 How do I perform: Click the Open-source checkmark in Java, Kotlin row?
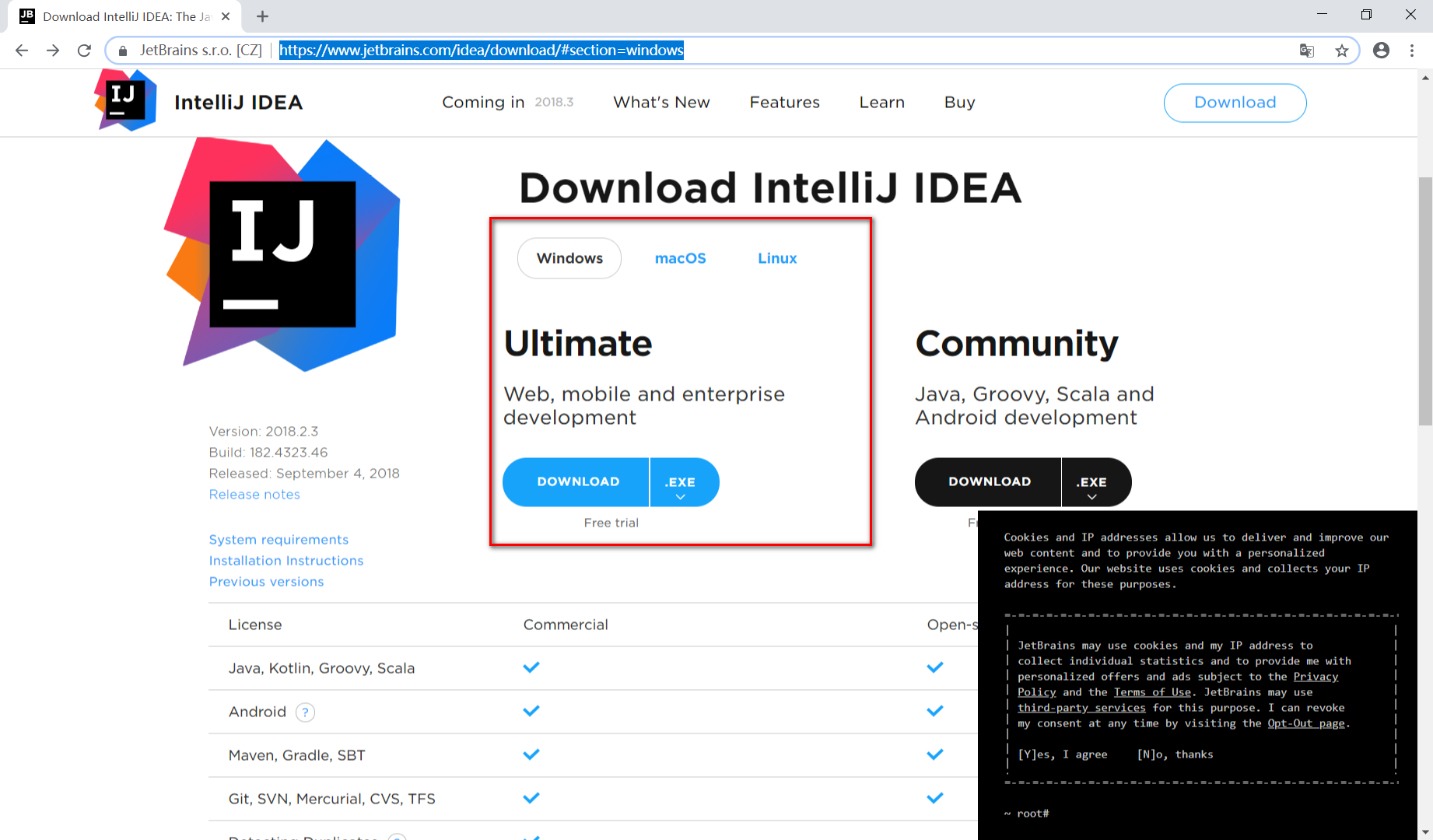935,667
